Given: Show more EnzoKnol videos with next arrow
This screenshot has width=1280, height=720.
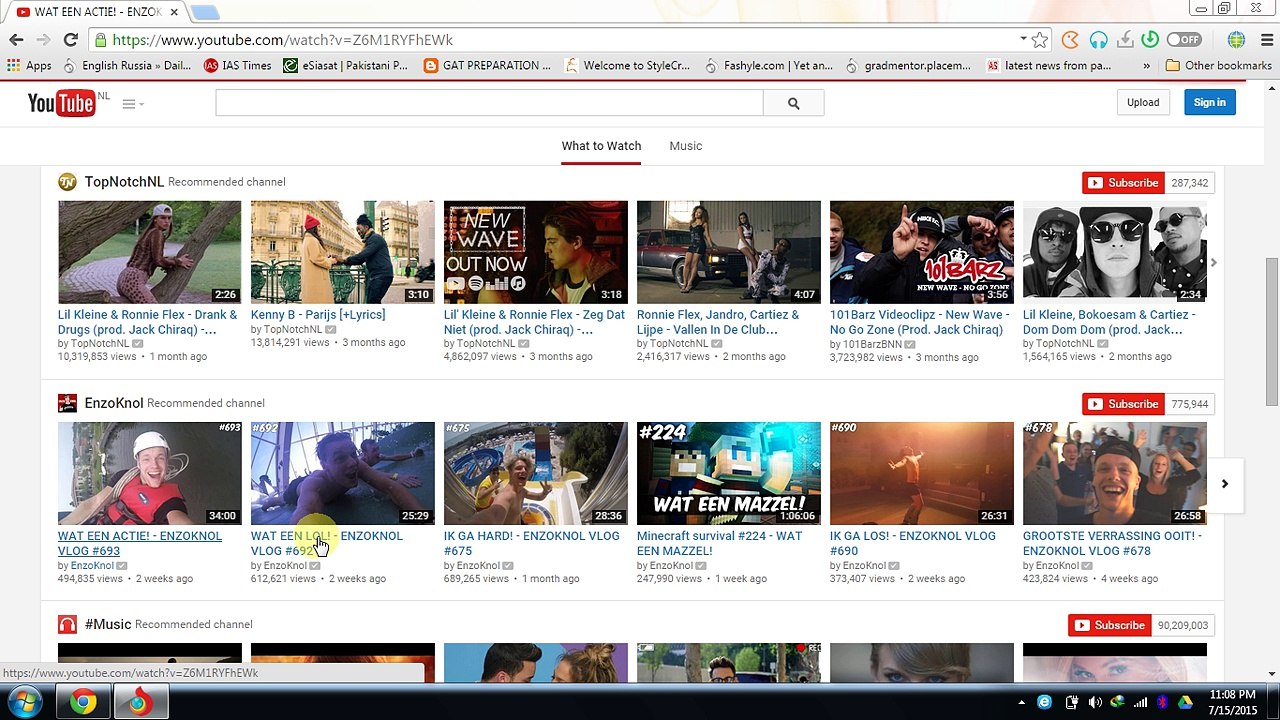Looking at the screenshot, I should 1224,484.
